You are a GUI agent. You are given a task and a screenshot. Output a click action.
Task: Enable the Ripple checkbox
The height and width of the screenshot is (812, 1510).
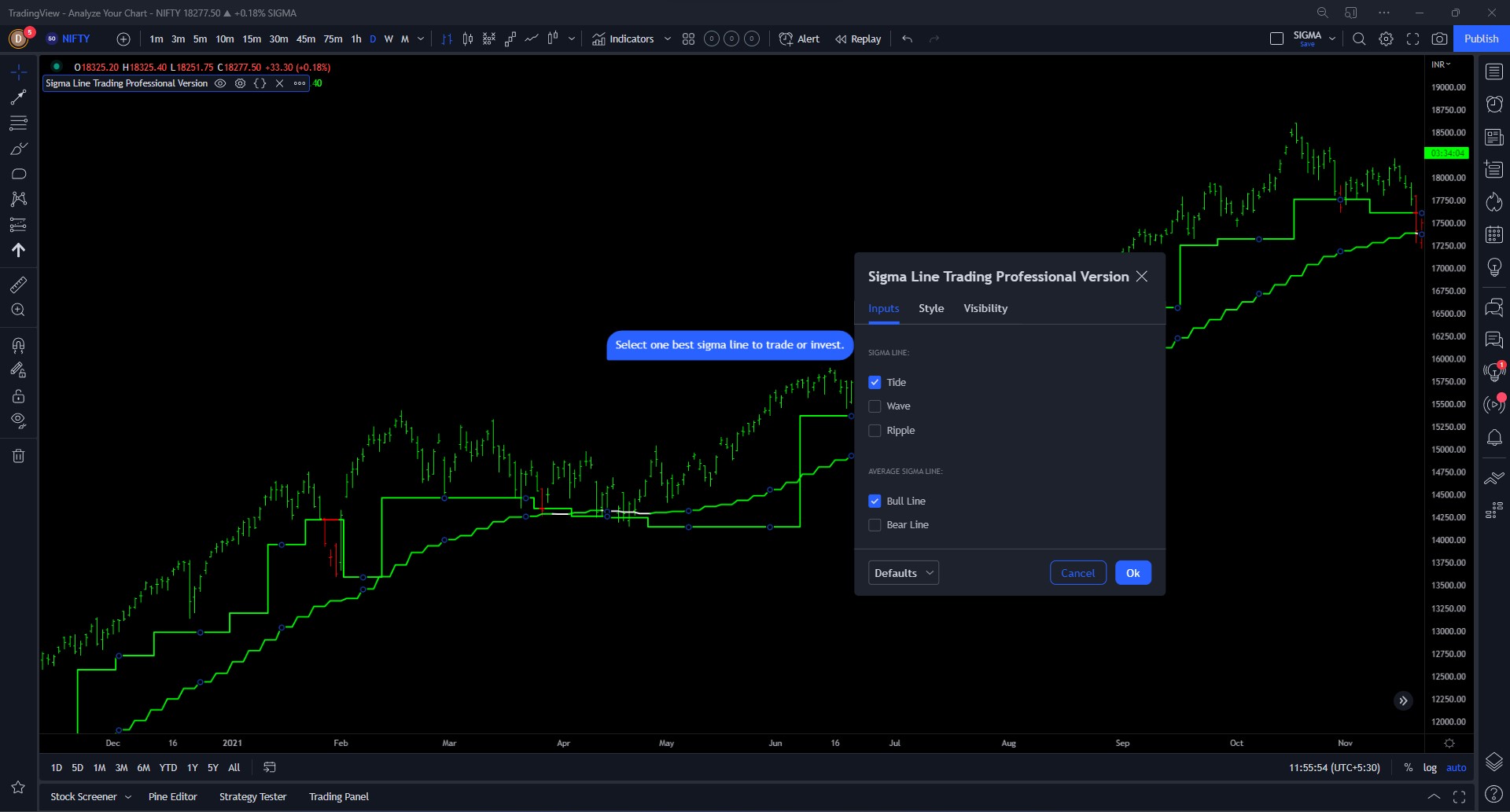point(875,431)
